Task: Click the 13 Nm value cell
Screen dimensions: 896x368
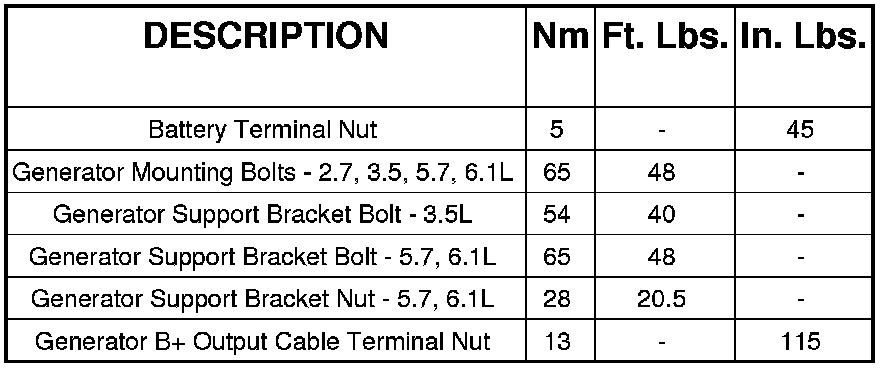Action: click(557, 341)
